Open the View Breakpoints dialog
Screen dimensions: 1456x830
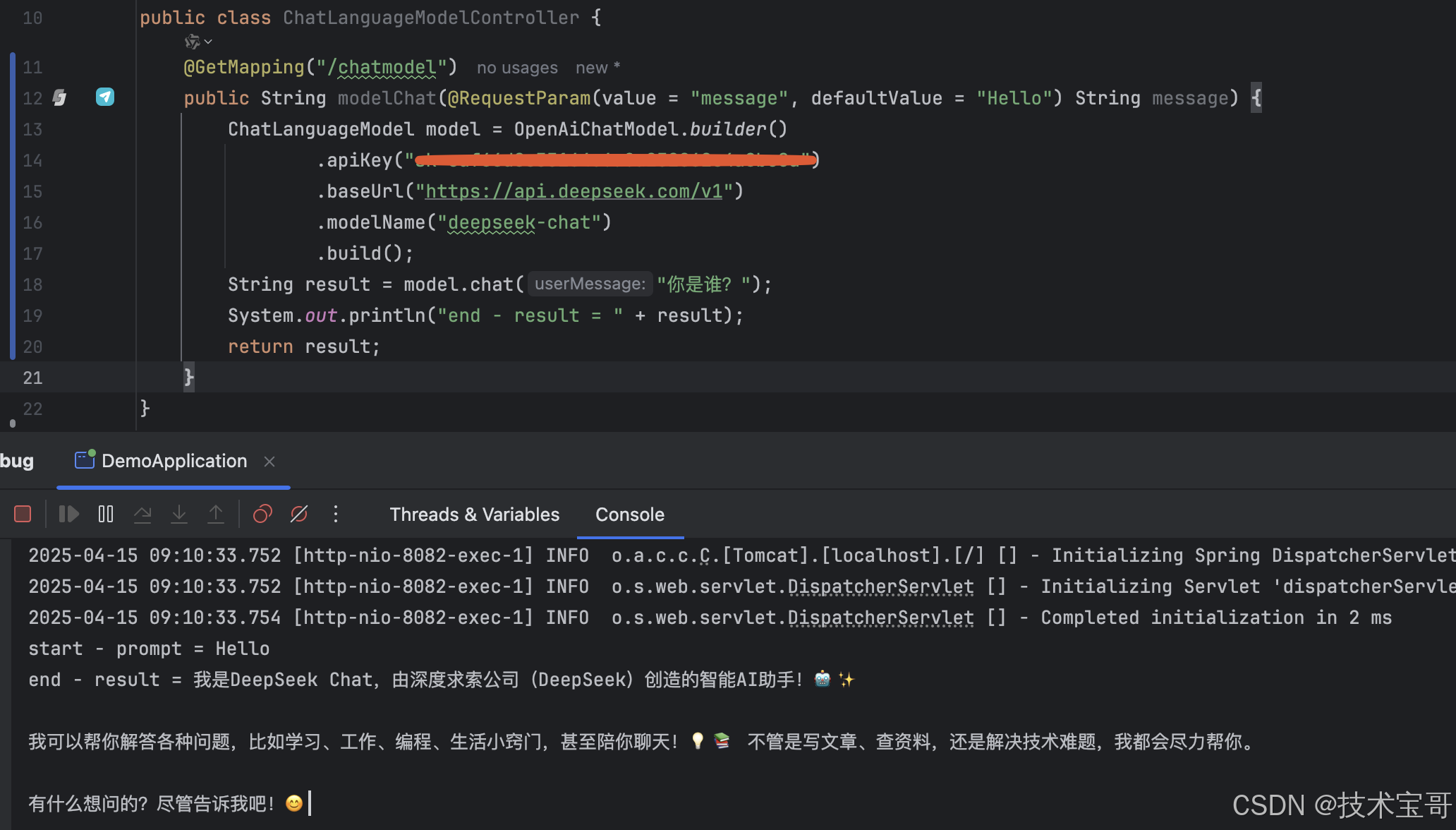[x=262, y=514]
